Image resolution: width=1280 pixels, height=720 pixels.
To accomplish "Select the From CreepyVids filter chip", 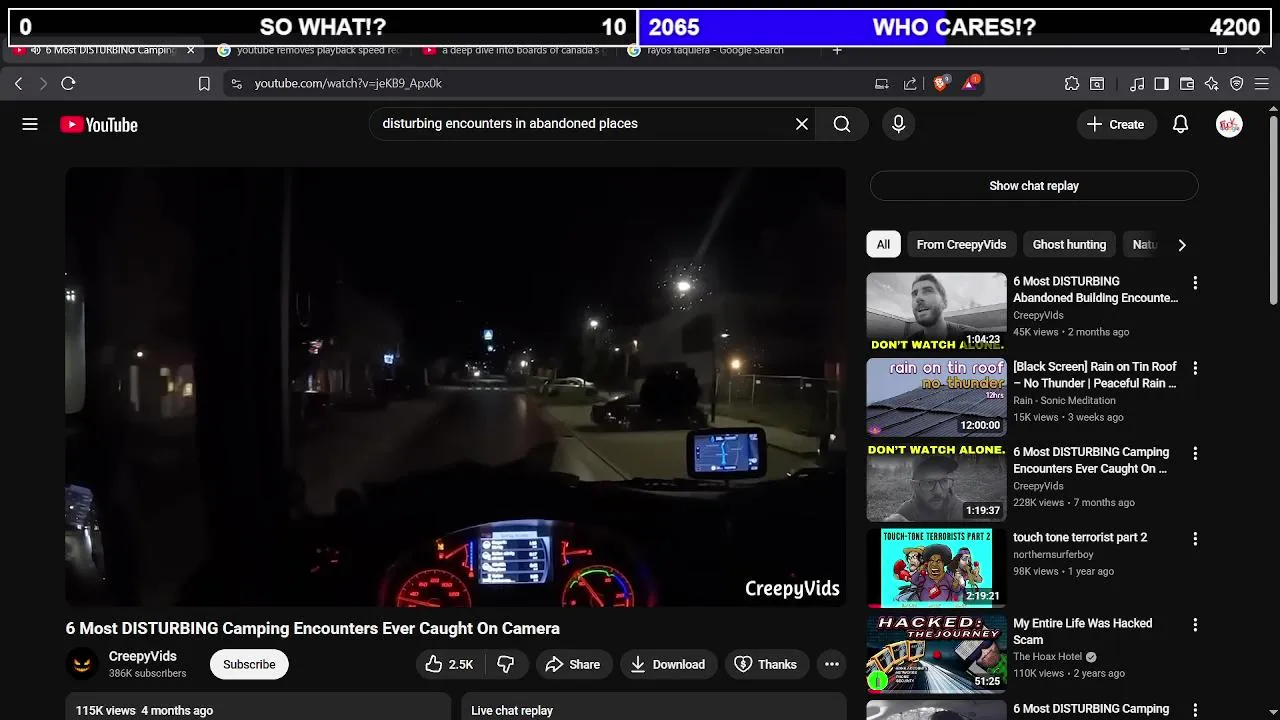I will point(961,245).
